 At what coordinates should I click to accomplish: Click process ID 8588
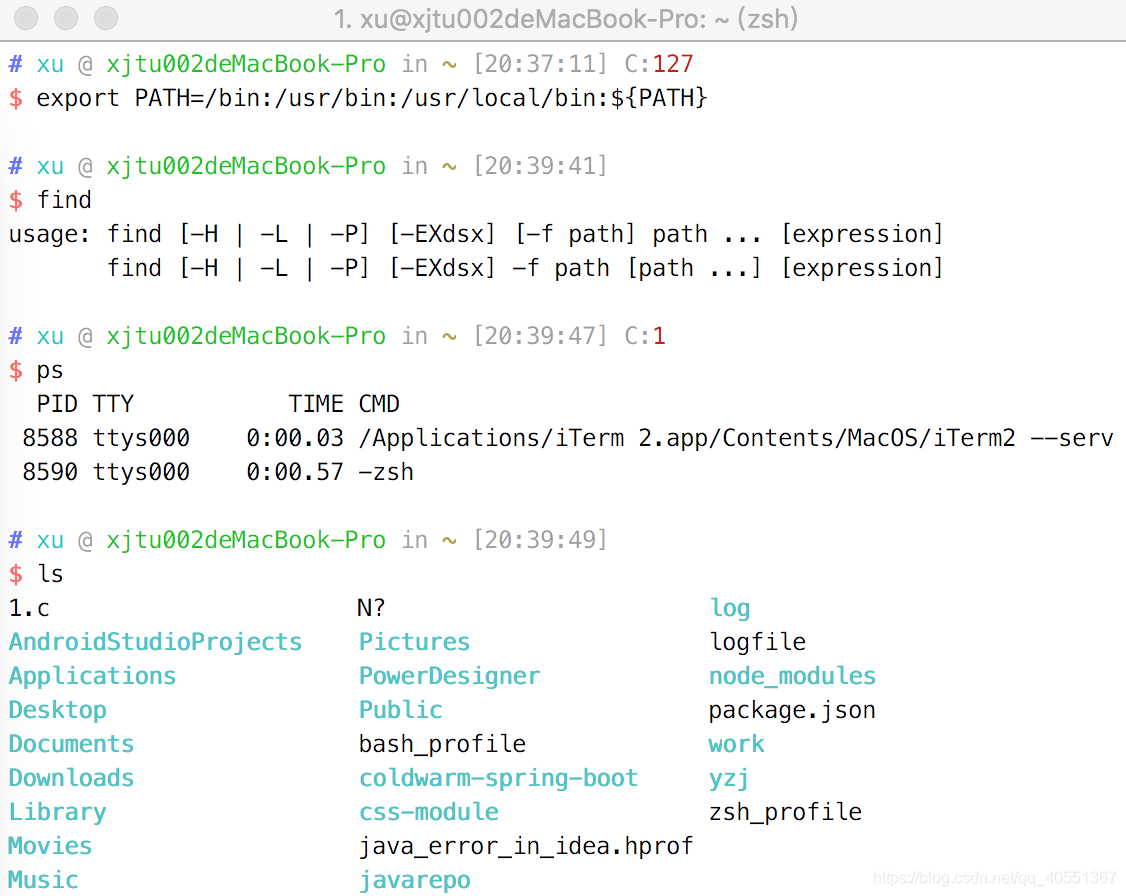(x=50, y=438)
